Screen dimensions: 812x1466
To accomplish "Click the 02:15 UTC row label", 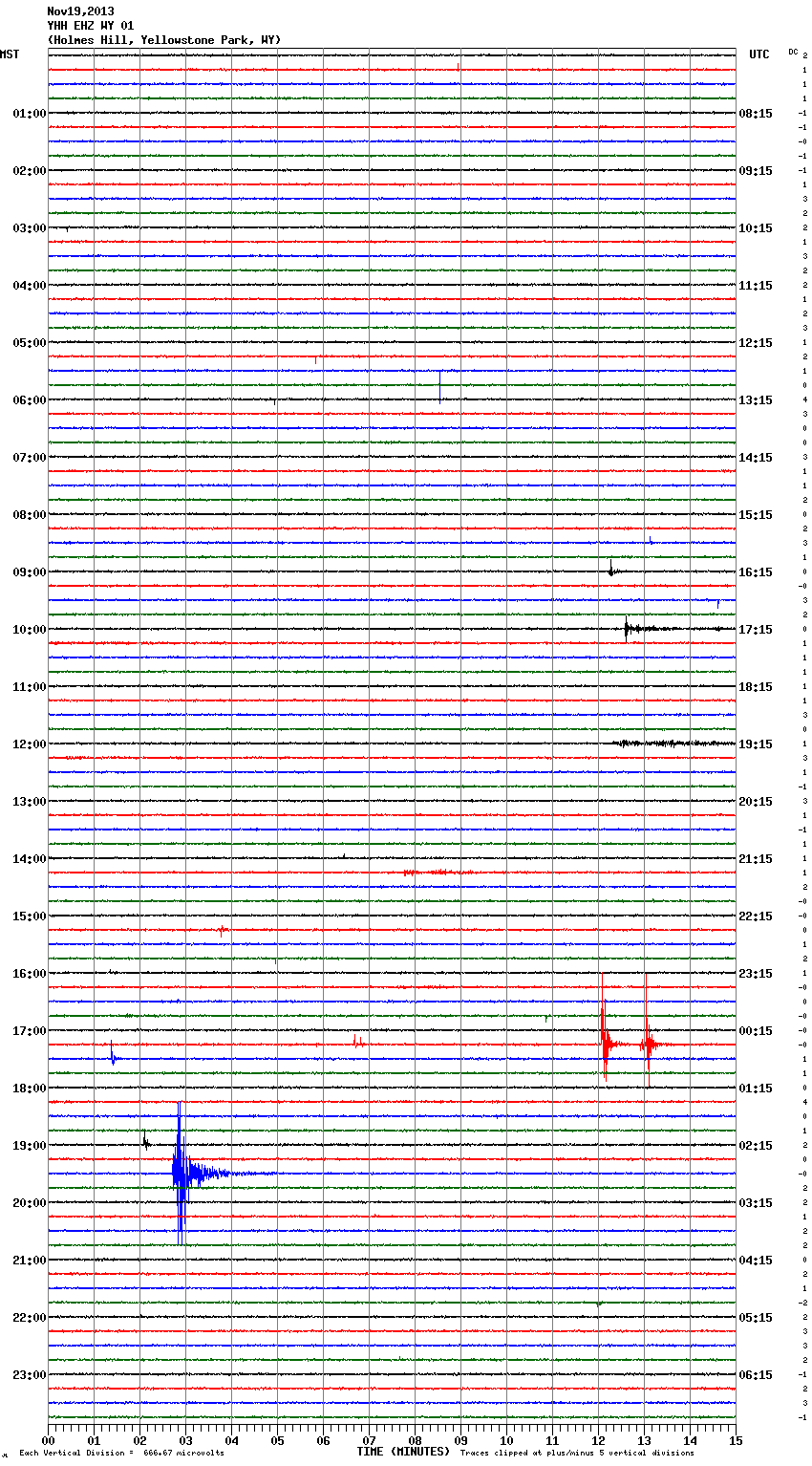I will tap(756, 1146).
